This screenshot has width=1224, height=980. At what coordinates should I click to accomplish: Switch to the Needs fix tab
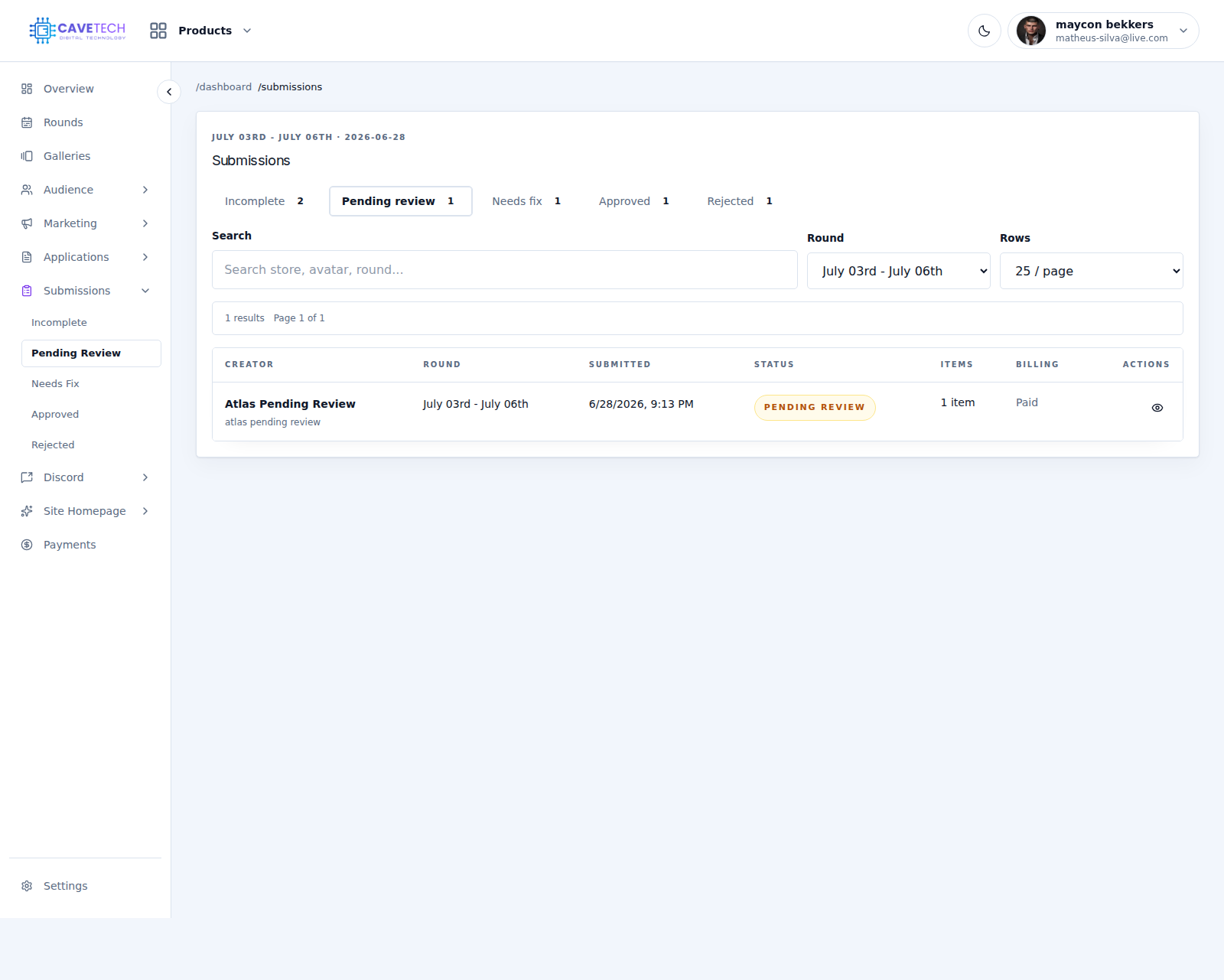coord(526,201)
